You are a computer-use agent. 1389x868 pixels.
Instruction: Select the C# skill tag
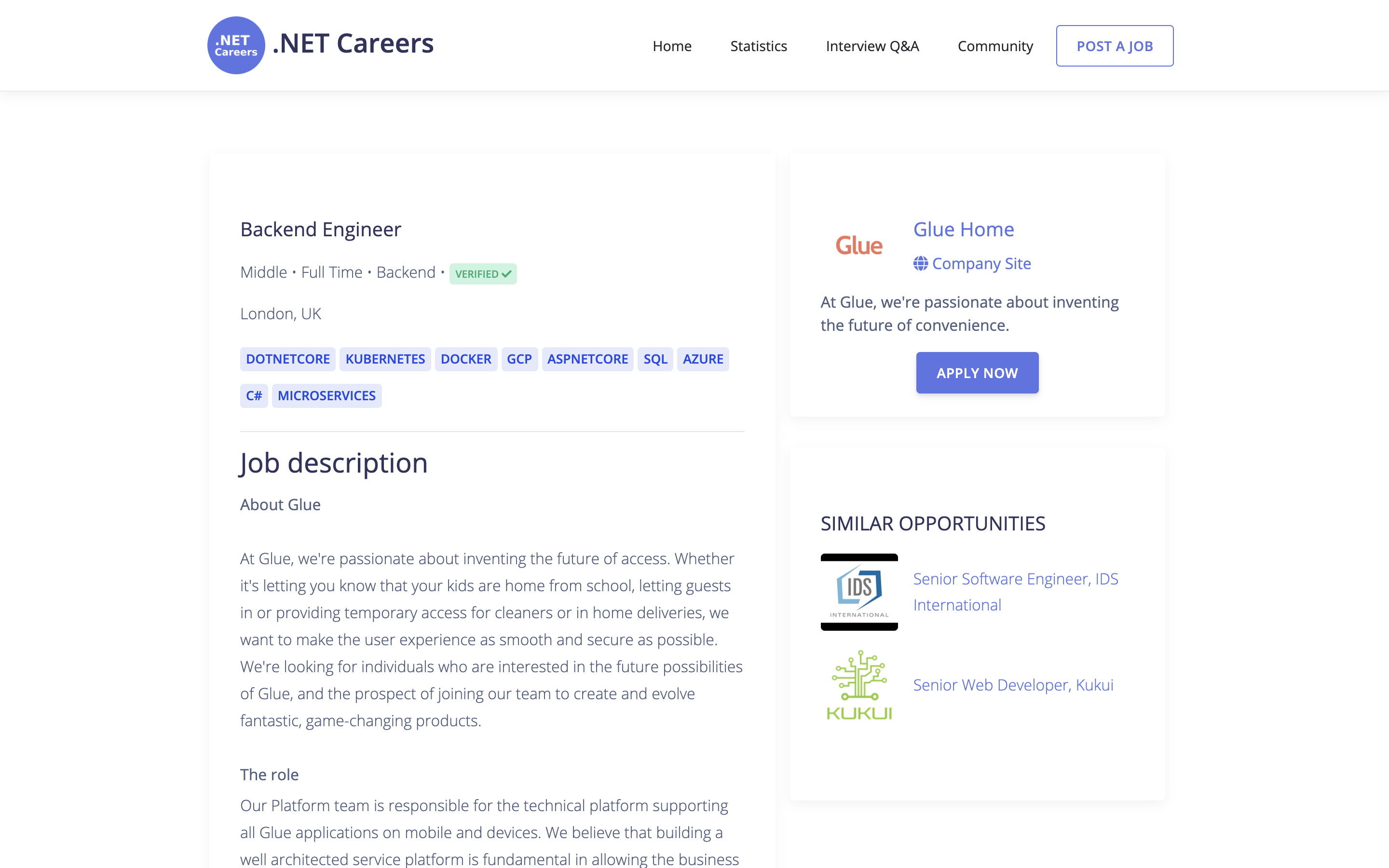pyautogui.click(x=254, y=395)
